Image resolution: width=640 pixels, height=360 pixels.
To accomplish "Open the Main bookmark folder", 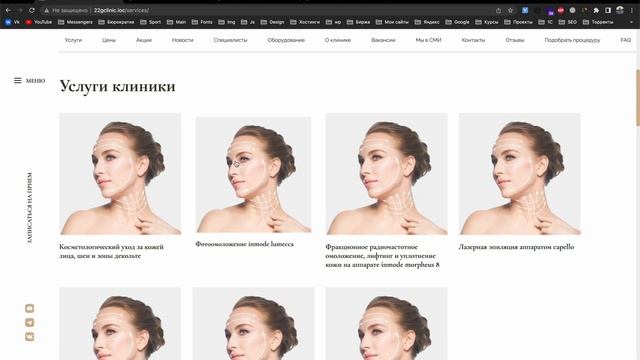I will coord(176,22).
